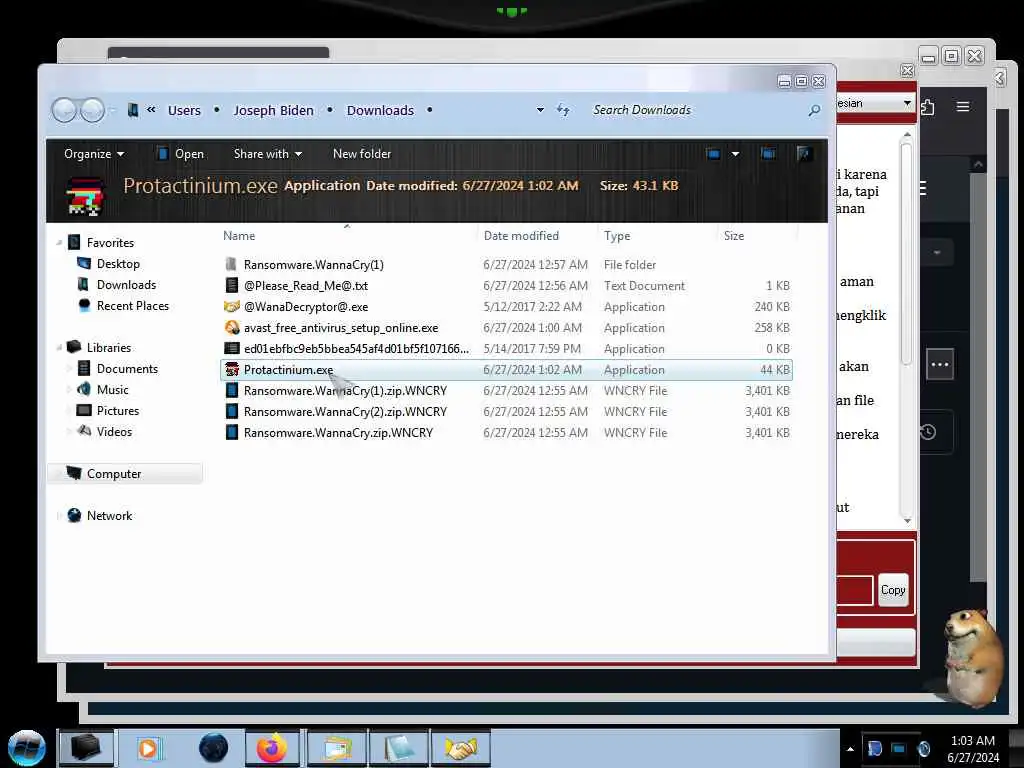Select Desktop under Favorites
The width and height of the screenshot is (1024, 768).
click(118, 263)
